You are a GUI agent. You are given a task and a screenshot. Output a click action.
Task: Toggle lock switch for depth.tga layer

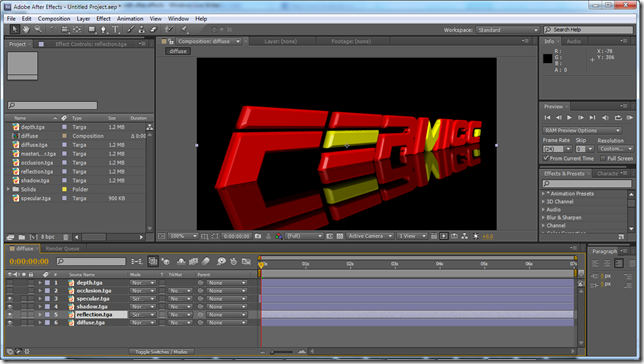[x=31, y=283]
